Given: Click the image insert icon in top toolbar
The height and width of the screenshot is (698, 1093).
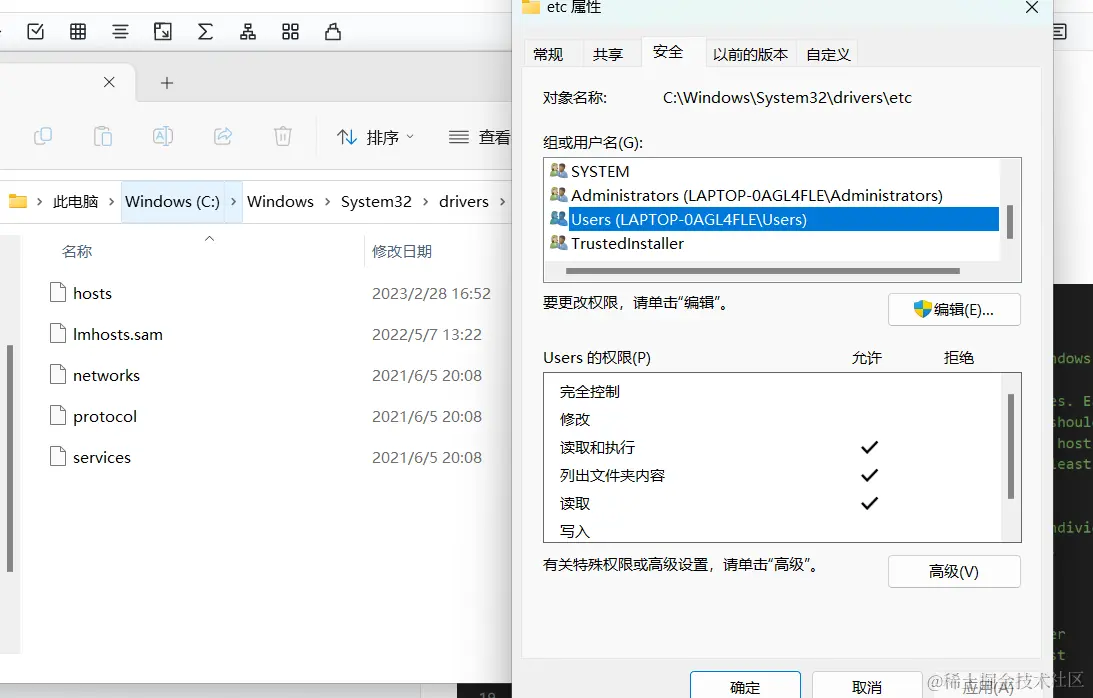Looking at the screenshot, I should (x=163, y=31).
